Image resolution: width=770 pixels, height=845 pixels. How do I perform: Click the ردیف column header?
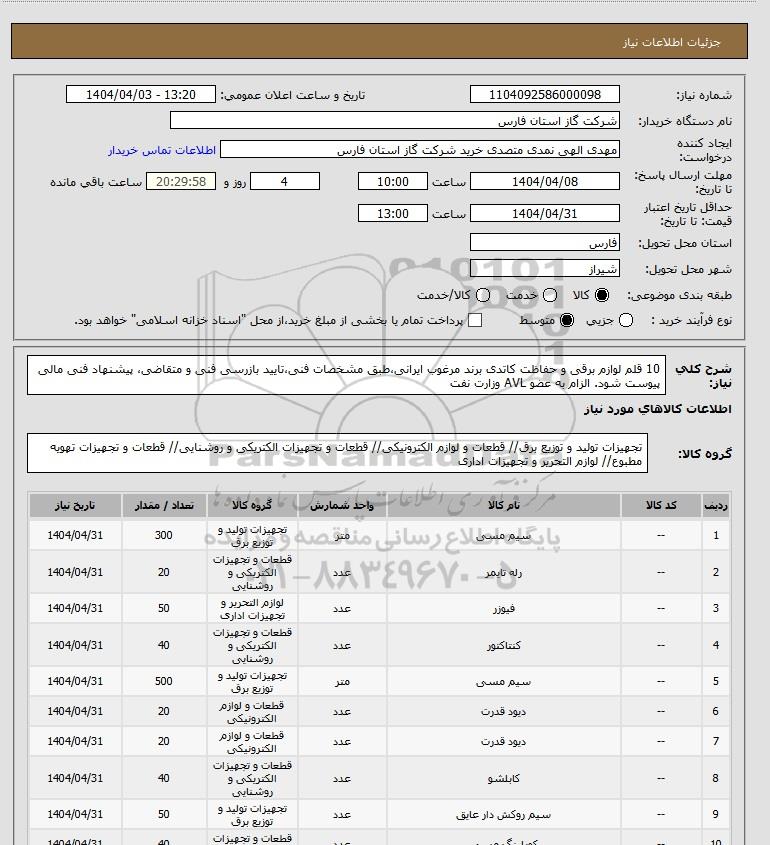[716, 505]
